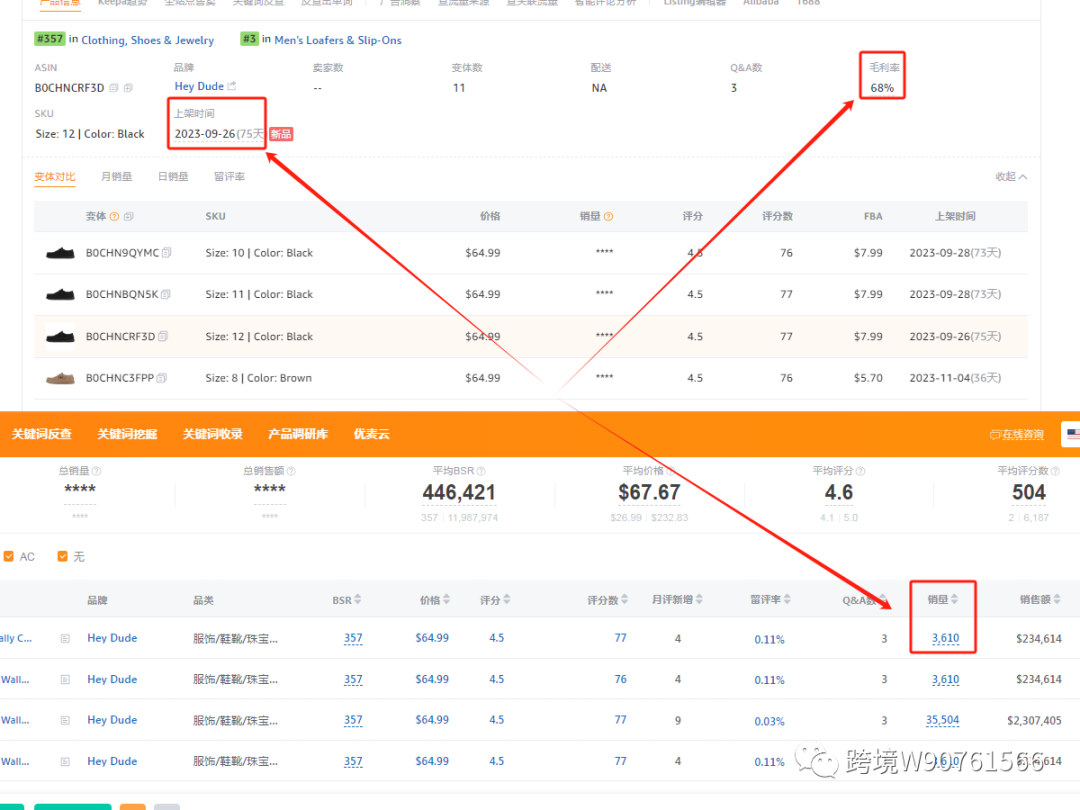Viewport: 1080px width, 810px height.
Task: Open detail icon in the last Hey Dude row
Action: pyautogui.click(x=65, y=762)
